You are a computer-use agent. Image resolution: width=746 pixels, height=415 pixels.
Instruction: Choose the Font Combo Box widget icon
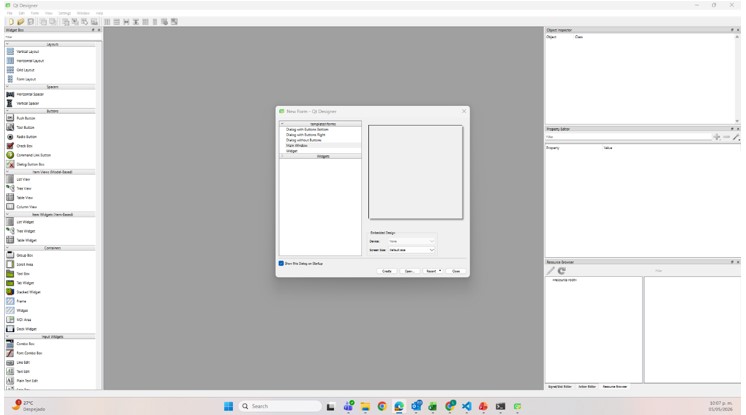pos(10,353)
